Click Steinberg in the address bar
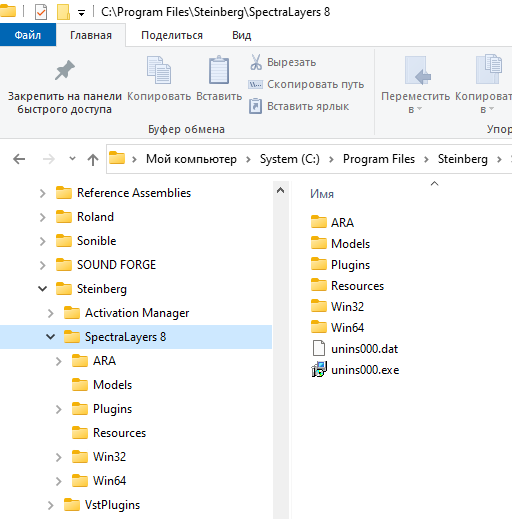Viewport: 512px width, 519px height. (463, 159)
